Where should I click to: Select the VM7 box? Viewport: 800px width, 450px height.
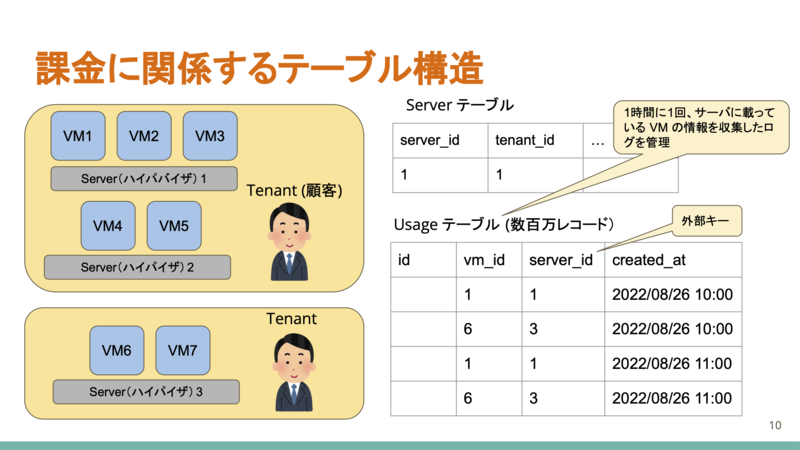(x=183, y=351)
